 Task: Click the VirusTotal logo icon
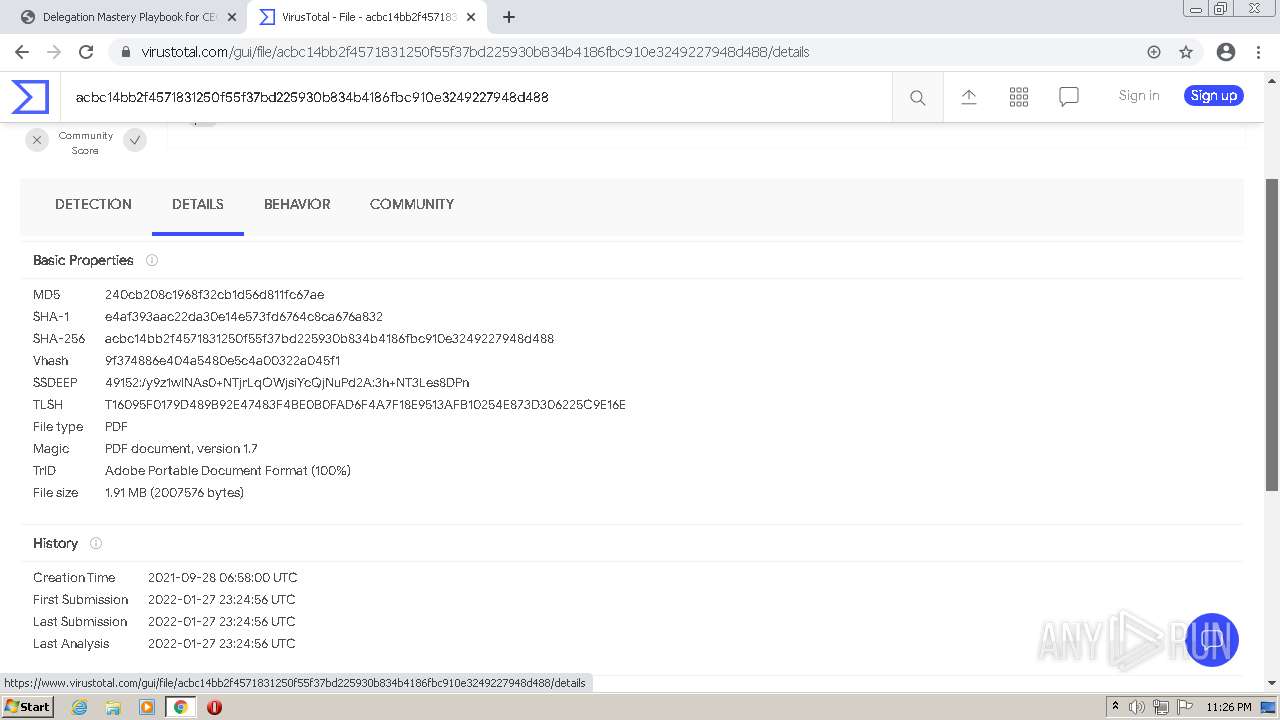click(30, 97)
